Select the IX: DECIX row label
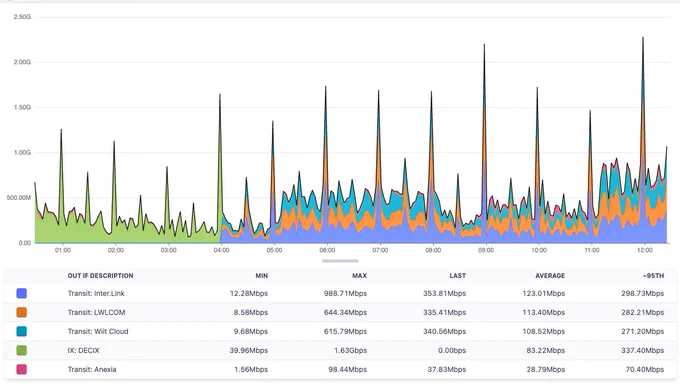680x392 pixels. pyautogui.click(x=83, y=351)
